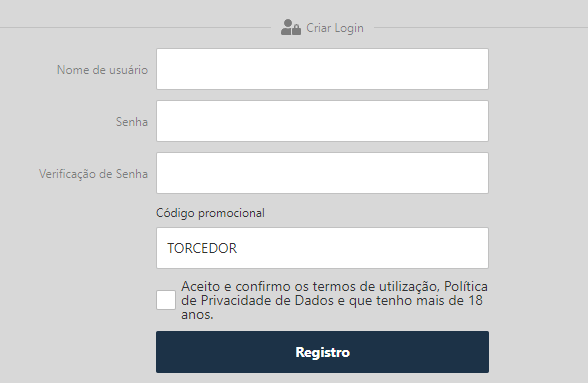Viewport: 588px width, 383px height.
Task: Click the Código promocional label
Action: (x=210, y=213)
